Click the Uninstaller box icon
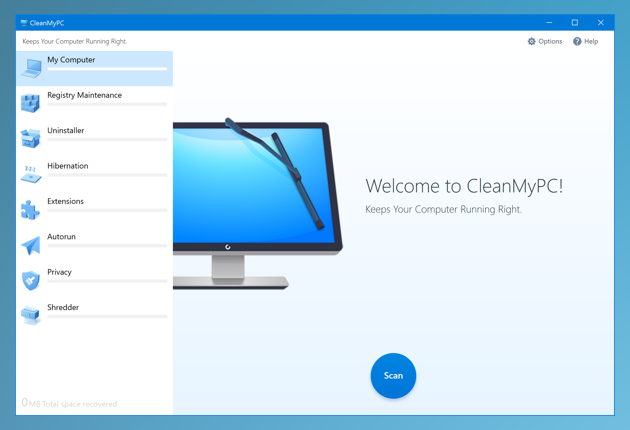This screenshot has width=630, height=430. pyautogui.click(x=31, y=139)
